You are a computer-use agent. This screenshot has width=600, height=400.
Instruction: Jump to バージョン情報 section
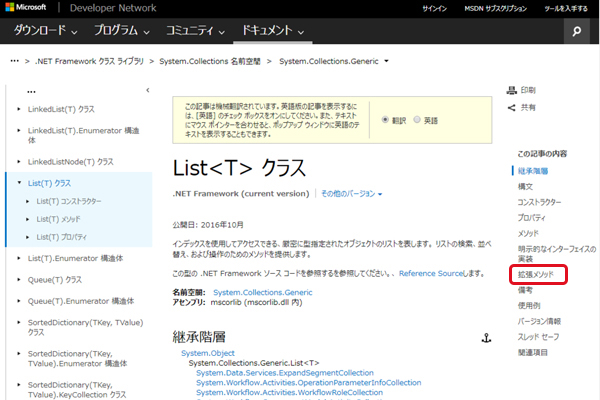(x=539, y=322)
